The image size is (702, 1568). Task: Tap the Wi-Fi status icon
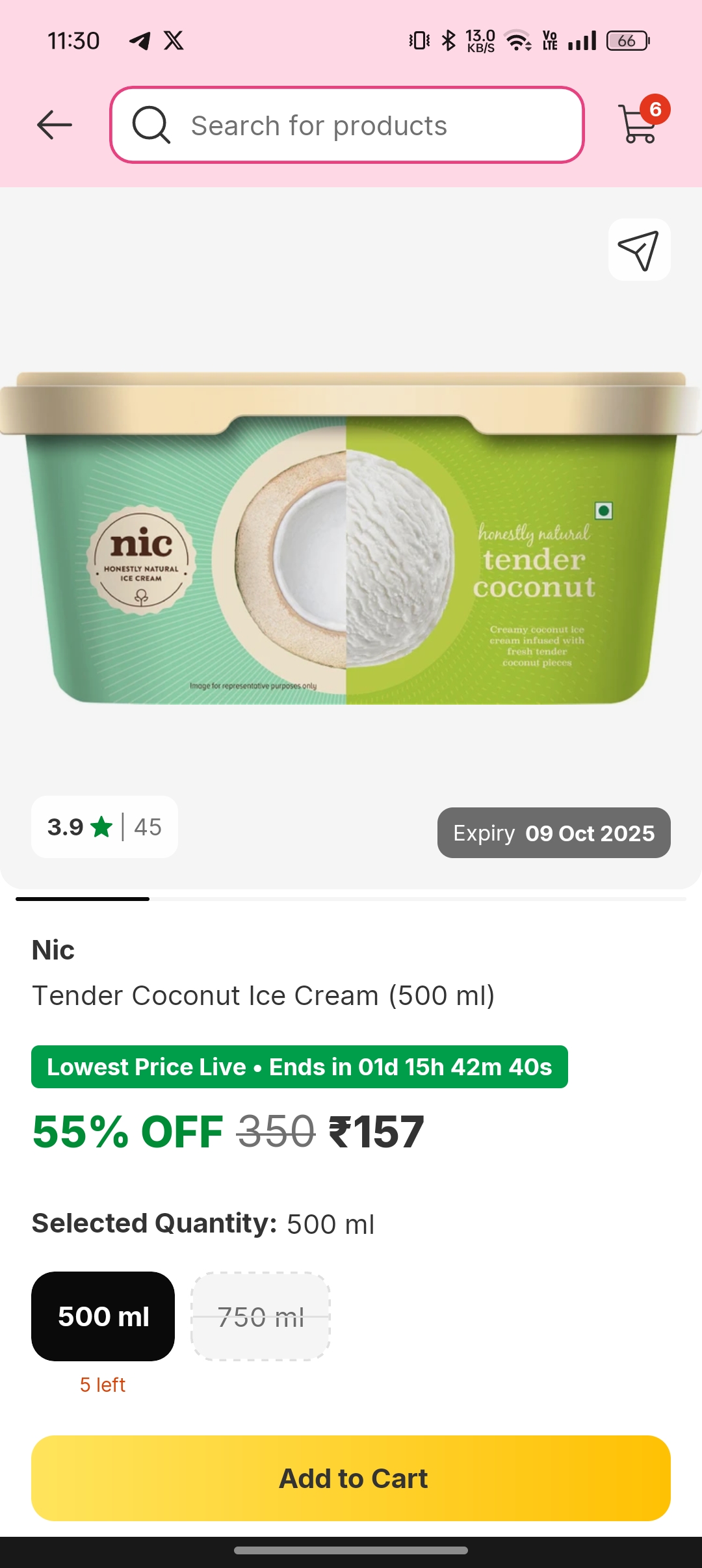pyautogui.click(x=519, y=41)
